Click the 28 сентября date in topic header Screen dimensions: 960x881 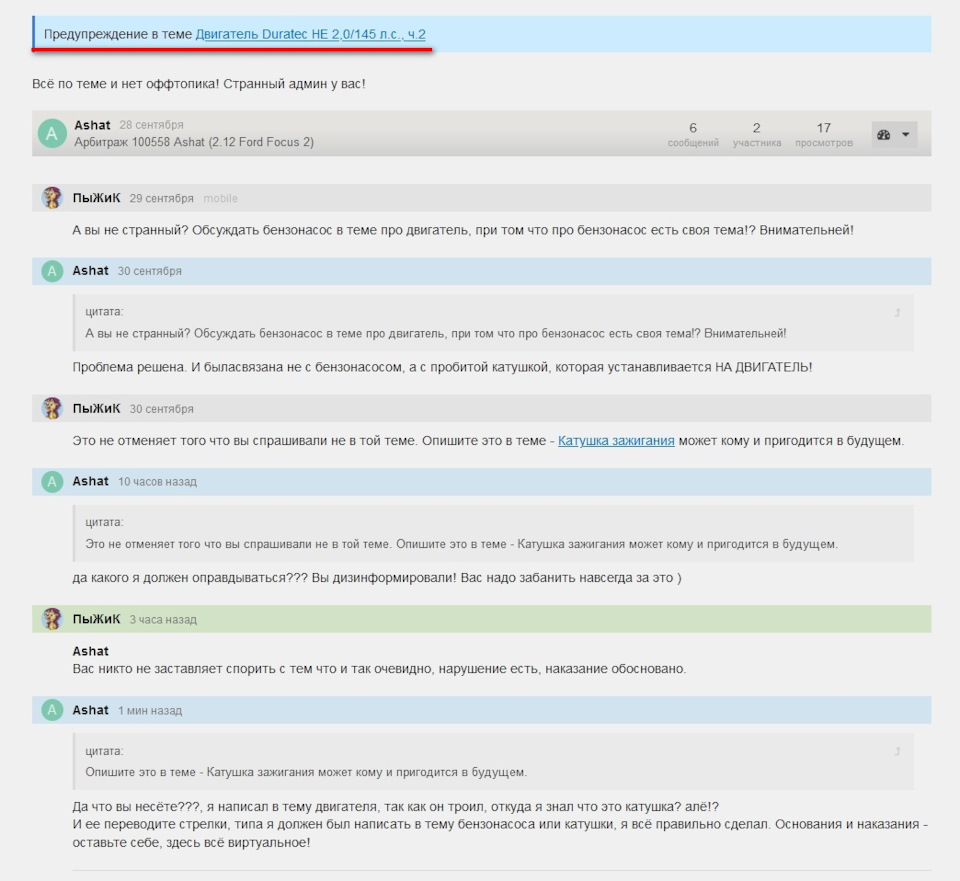[x=151, y=125]
